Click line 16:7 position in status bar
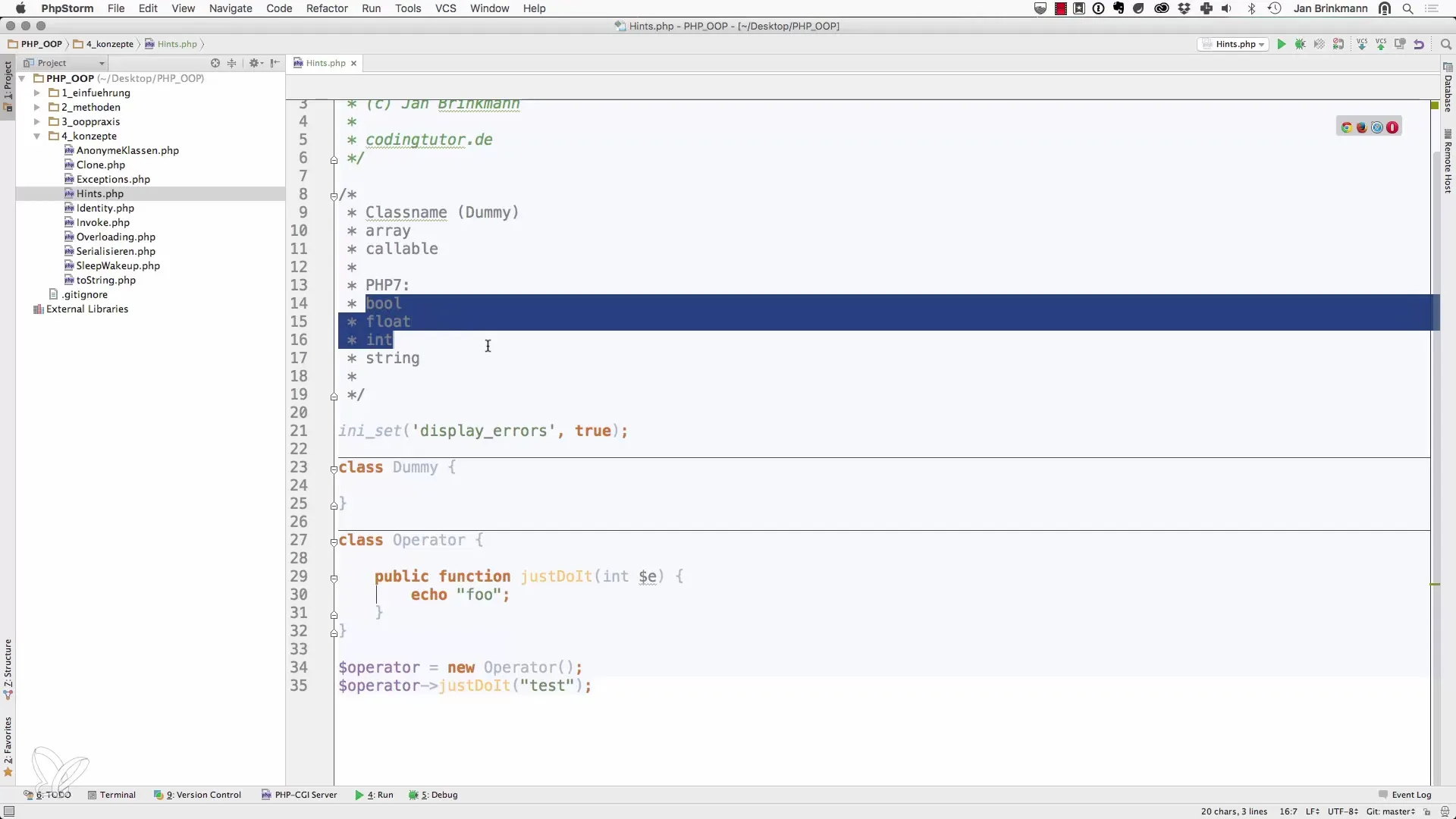The width and height of the screenshot is (1456, 819). pos(1288,811)
